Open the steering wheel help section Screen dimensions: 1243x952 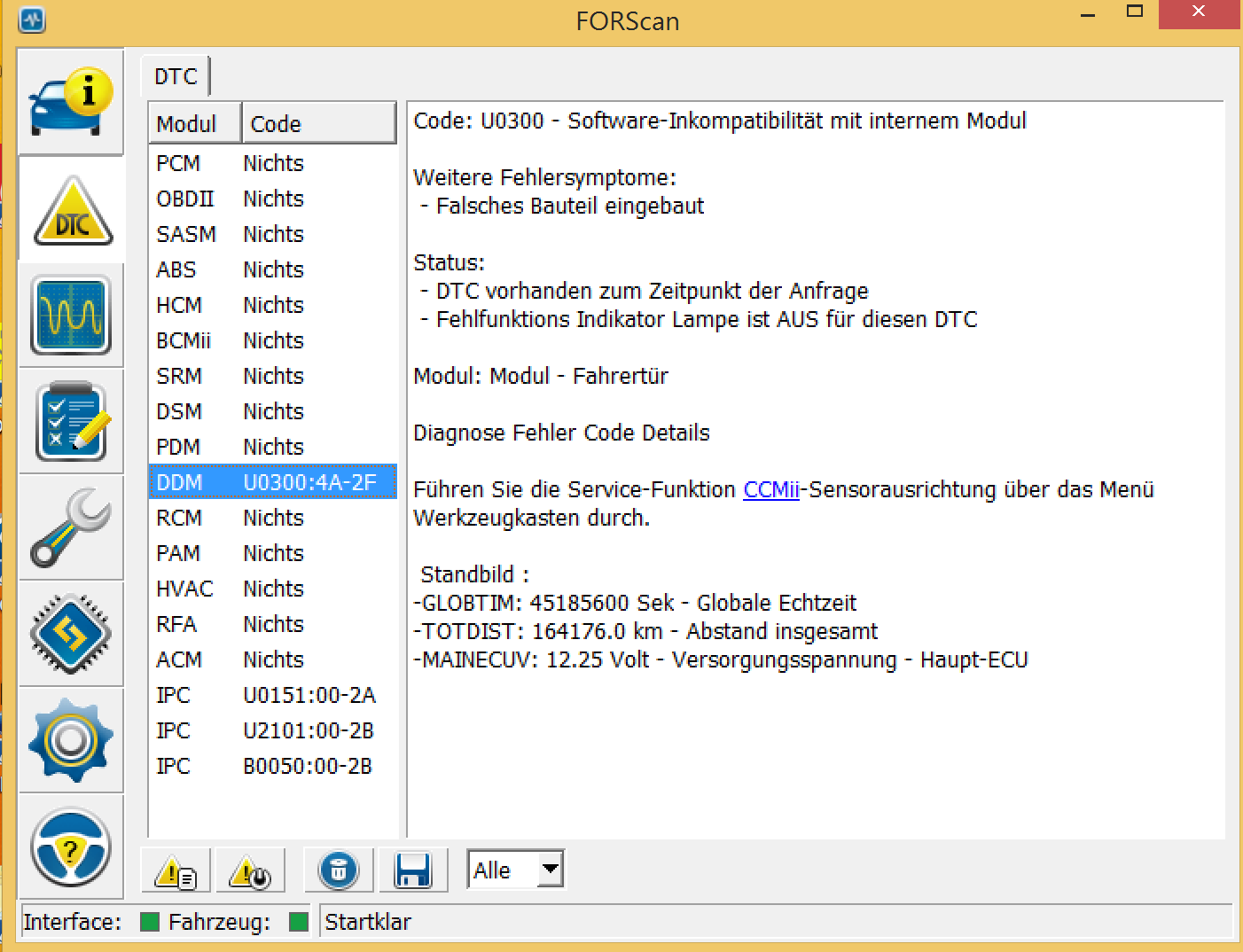point(71,847)
